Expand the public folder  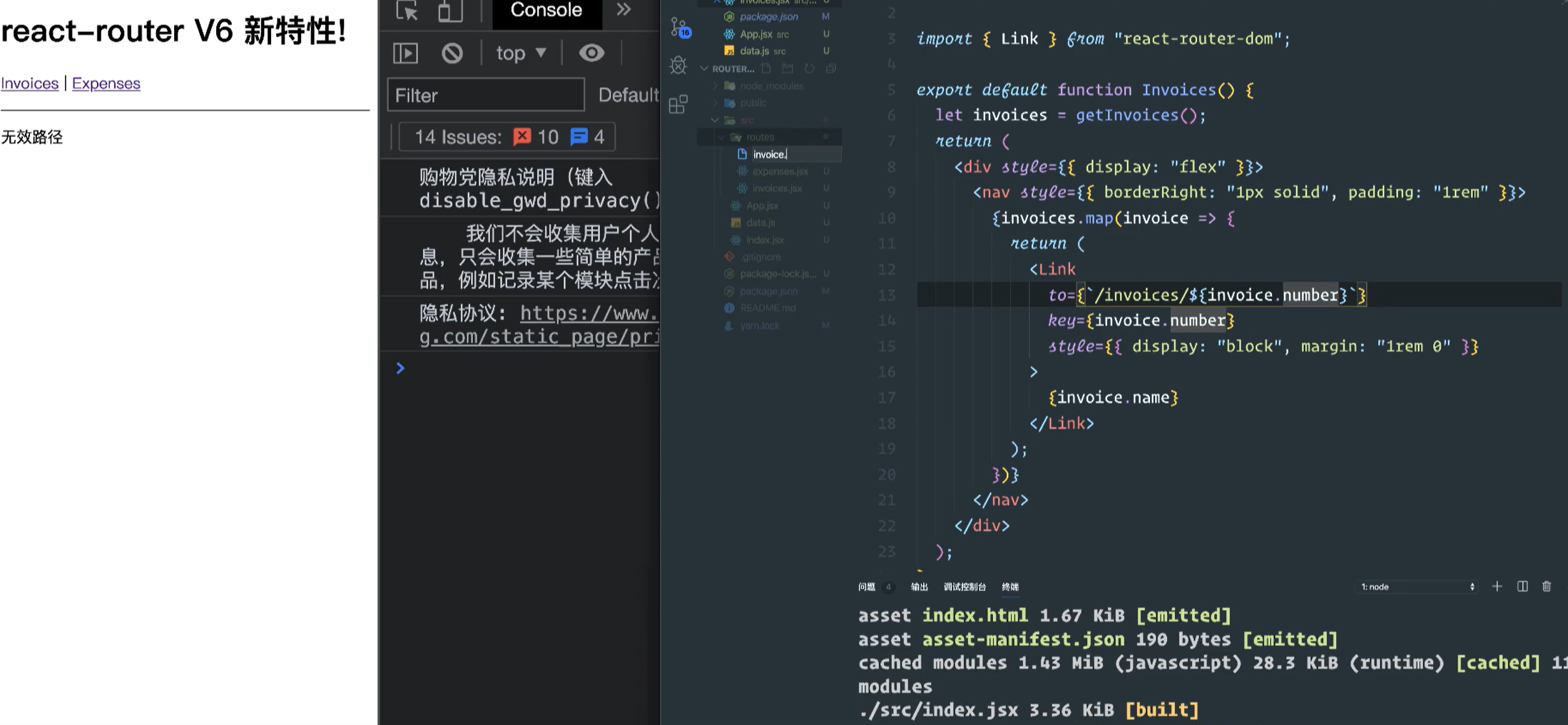753,103
